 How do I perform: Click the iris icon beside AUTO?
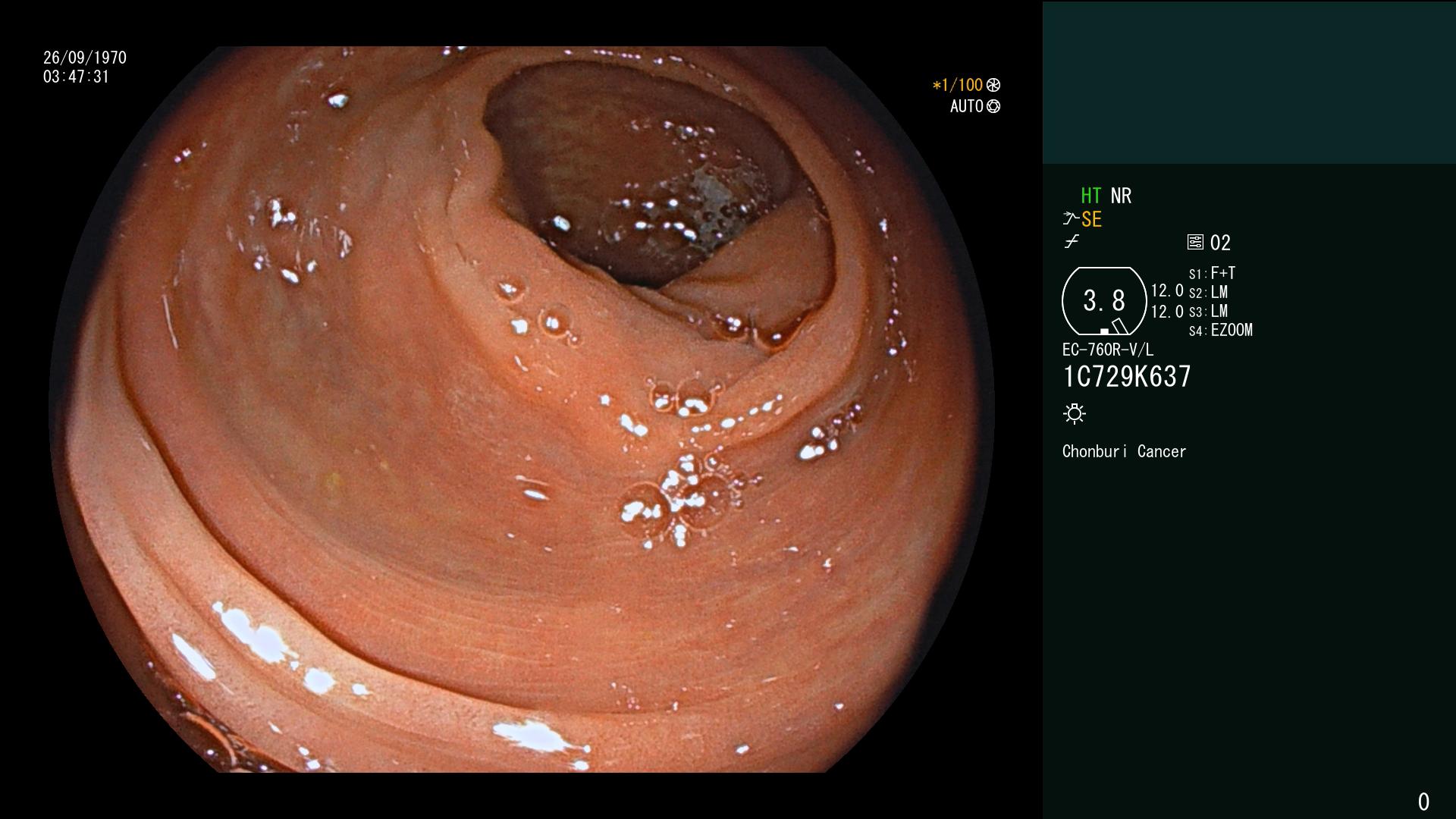(x=993, y=106)
